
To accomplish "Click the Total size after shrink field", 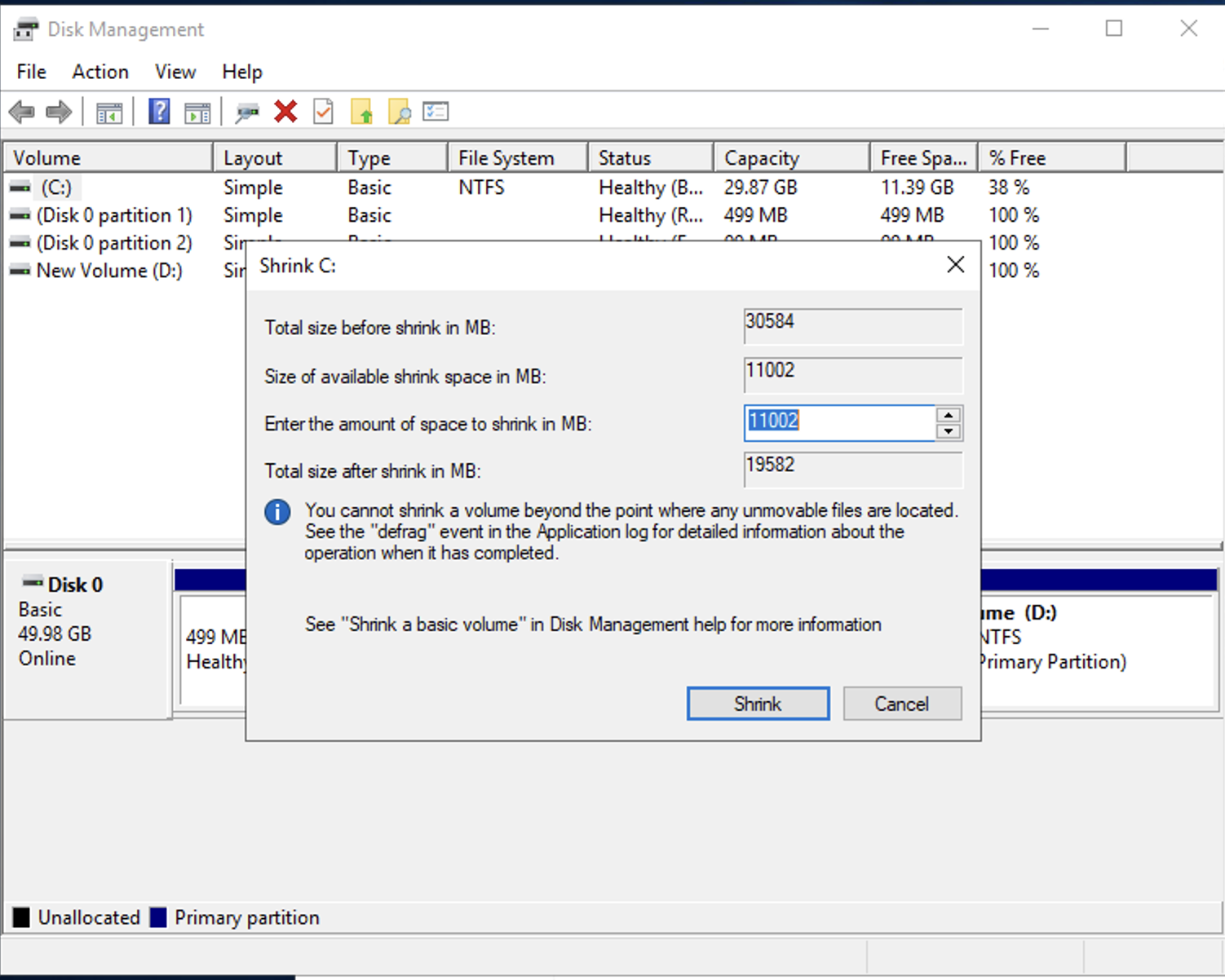I will click(x=853, y=470).
